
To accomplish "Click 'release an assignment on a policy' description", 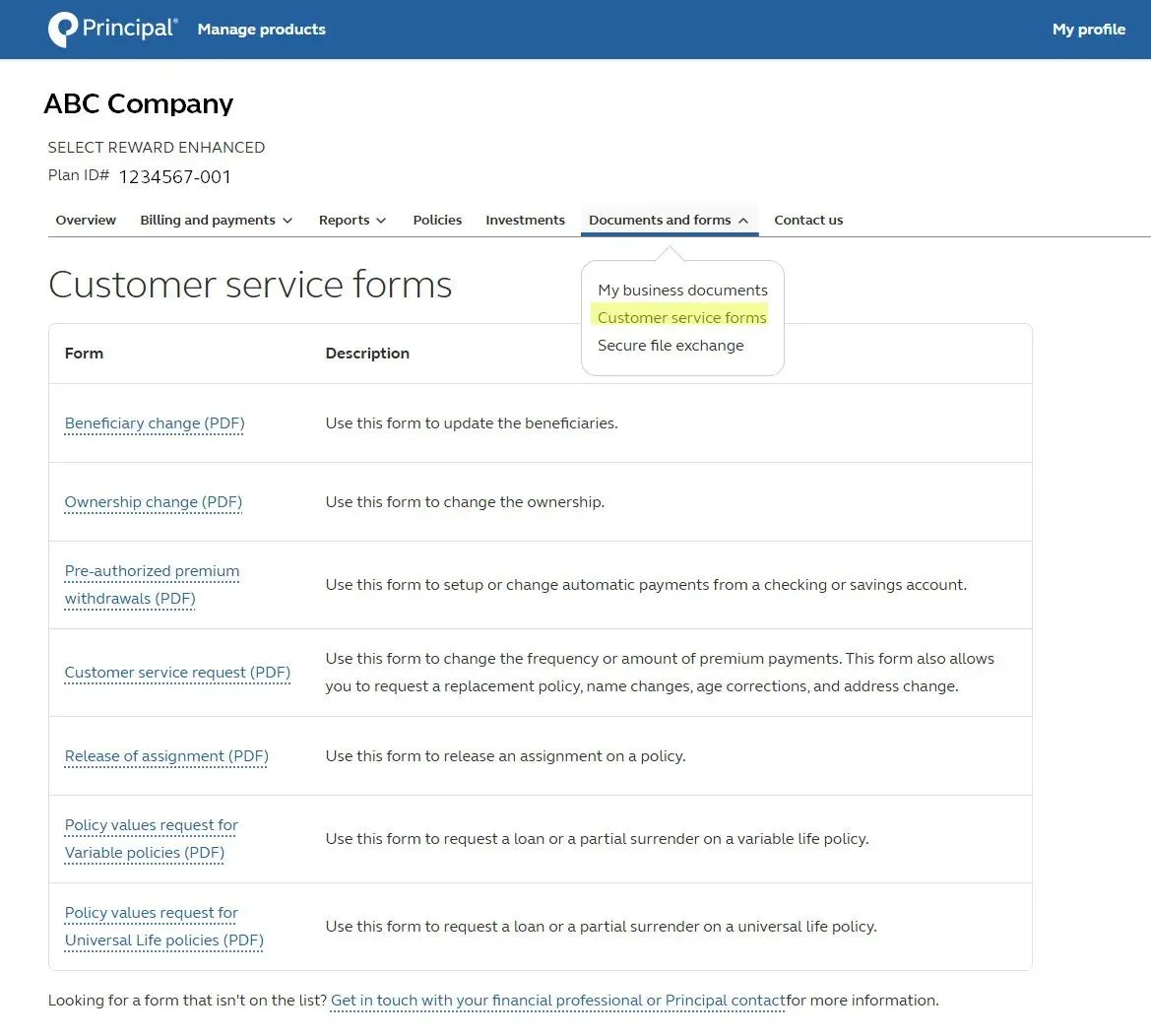I will click(x=505, y=755).
